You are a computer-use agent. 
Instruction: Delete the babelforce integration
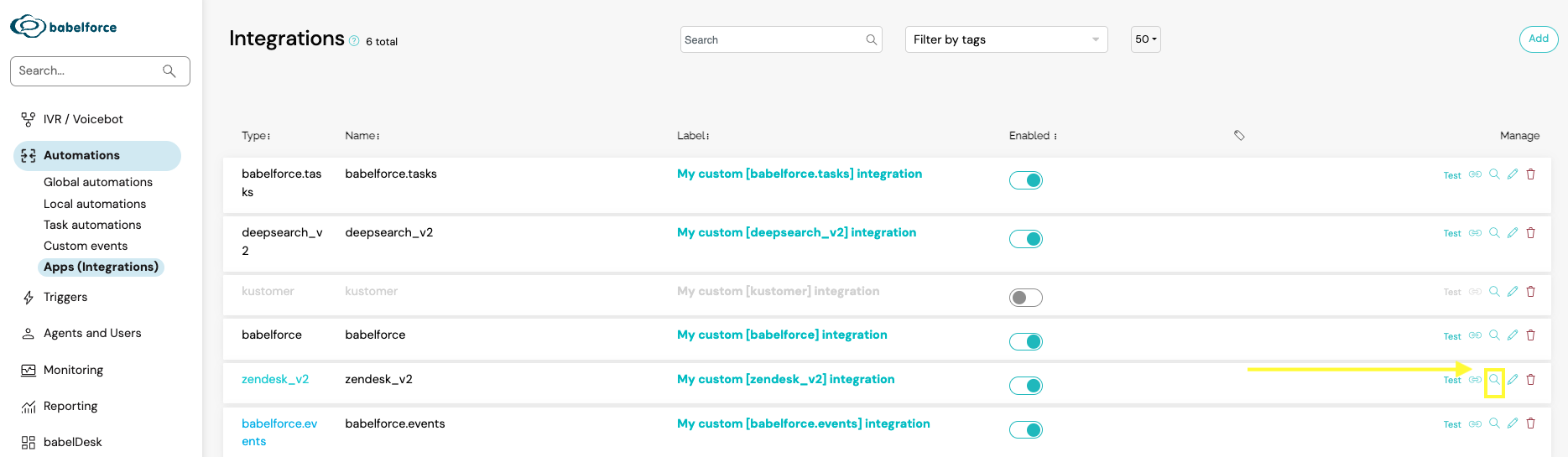(x=1530, y=335)
